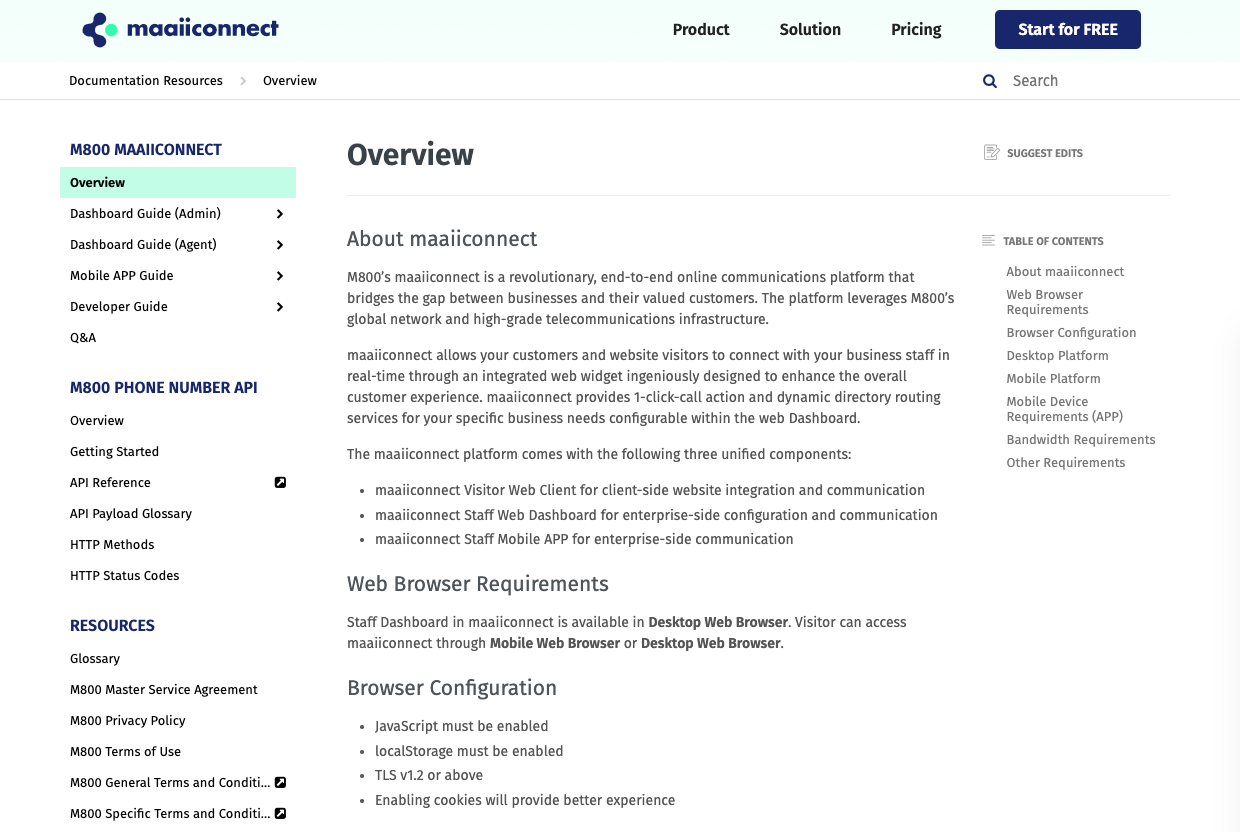Open Dashboard Guide (Admin) page
This screenshot has height=832, width=1240.
[x=145, y=214]
